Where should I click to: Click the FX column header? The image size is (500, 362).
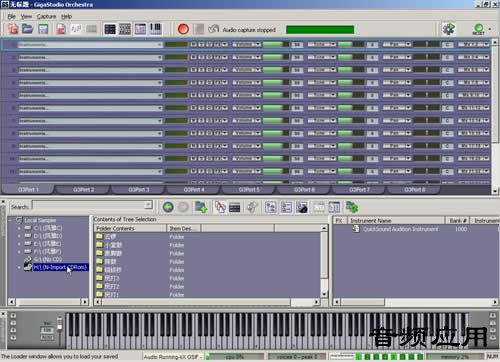[x=340, y=220]
